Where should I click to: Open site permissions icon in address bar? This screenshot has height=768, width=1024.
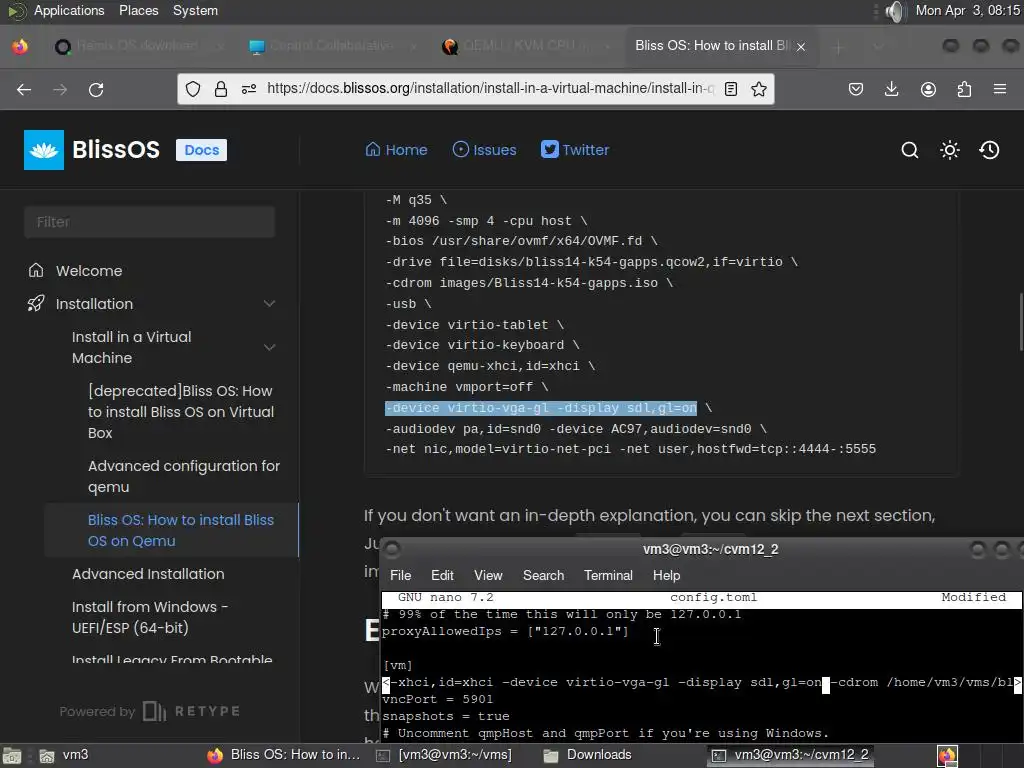[249, 89]
